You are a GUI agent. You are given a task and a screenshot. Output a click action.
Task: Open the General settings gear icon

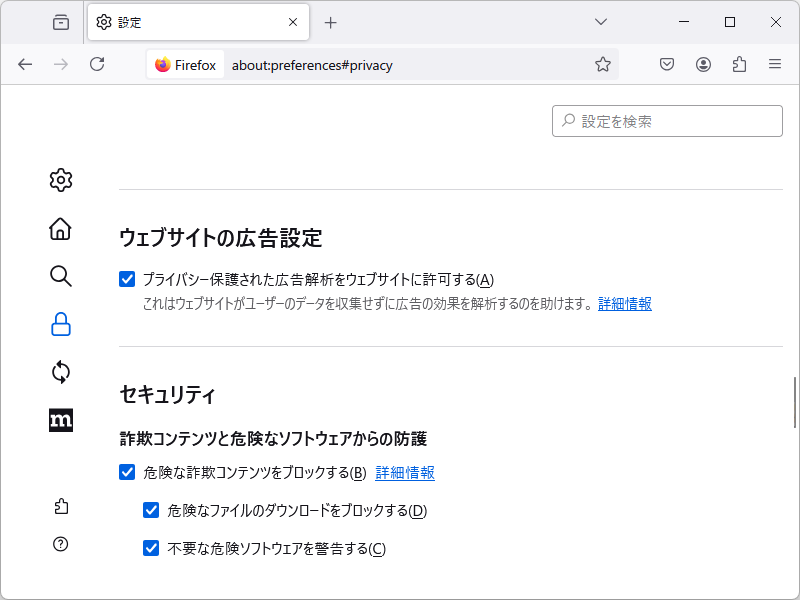[60, 180]
